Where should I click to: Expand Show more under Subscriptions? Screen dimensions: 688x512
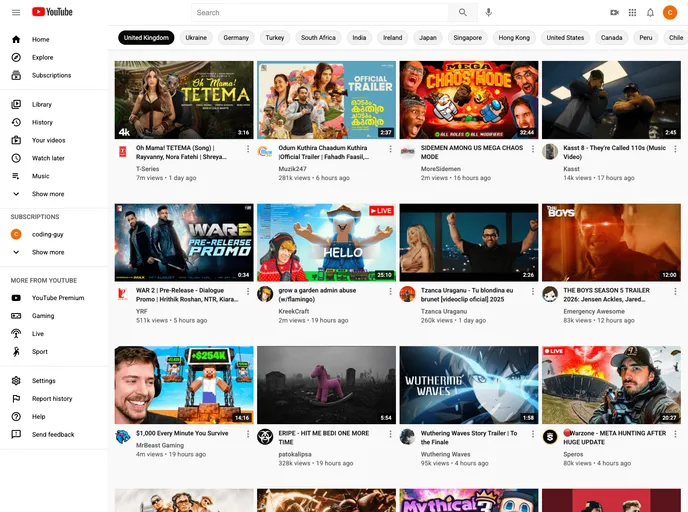tap(54, 252)
